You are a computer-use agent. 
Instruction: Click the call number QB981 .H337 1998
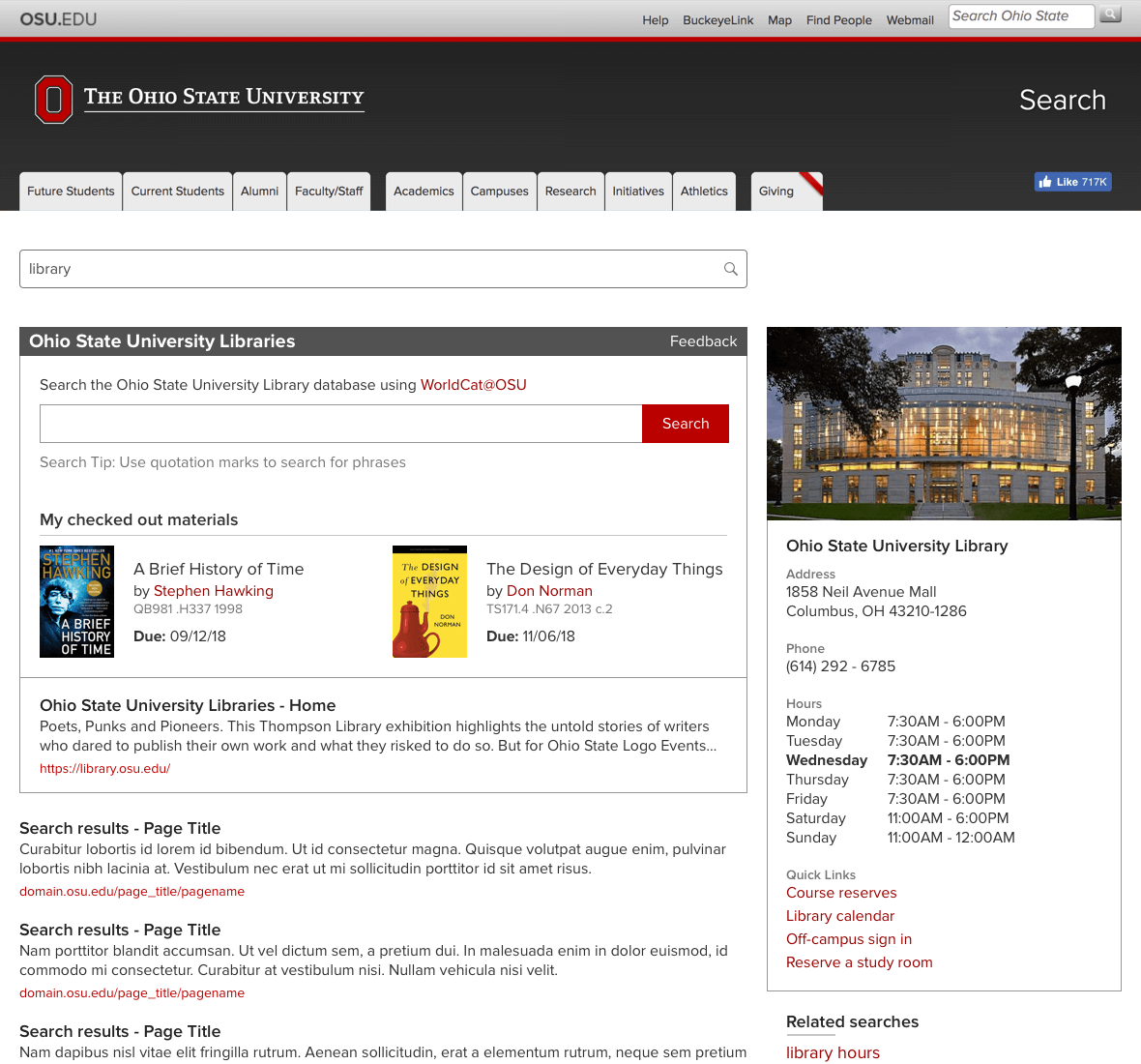tap(188, 609)
